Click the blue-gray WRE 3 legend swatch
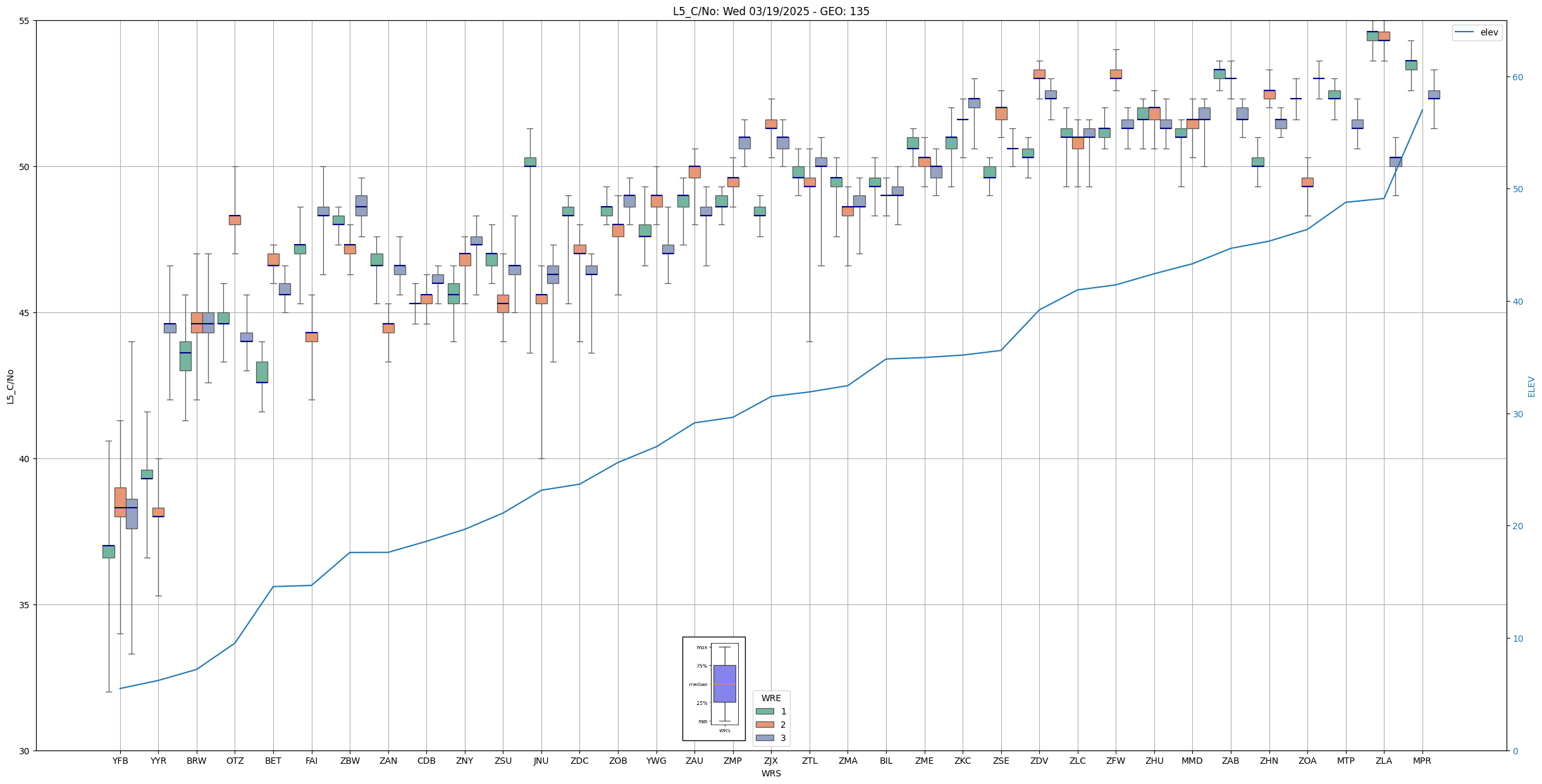The image size is (1542, 784). click(765, 738)
